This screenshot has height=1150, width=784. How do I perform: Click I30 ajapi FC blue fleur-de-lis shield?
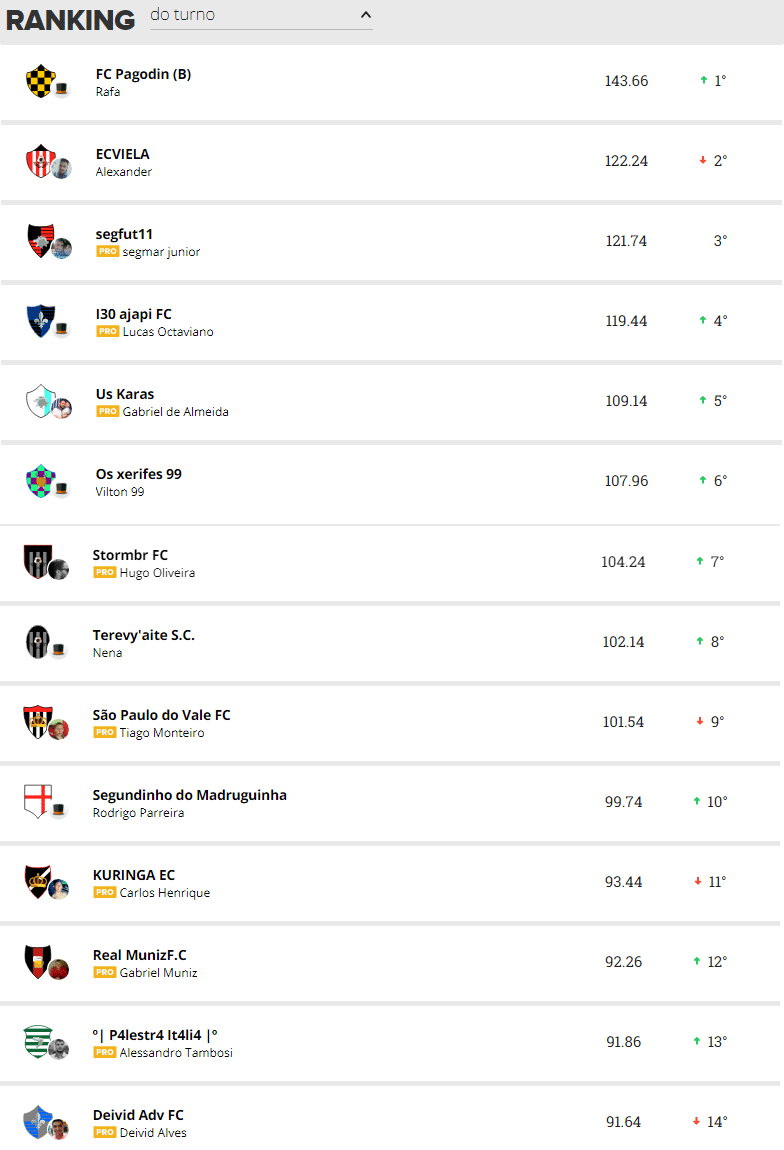(x=40, y=321)
